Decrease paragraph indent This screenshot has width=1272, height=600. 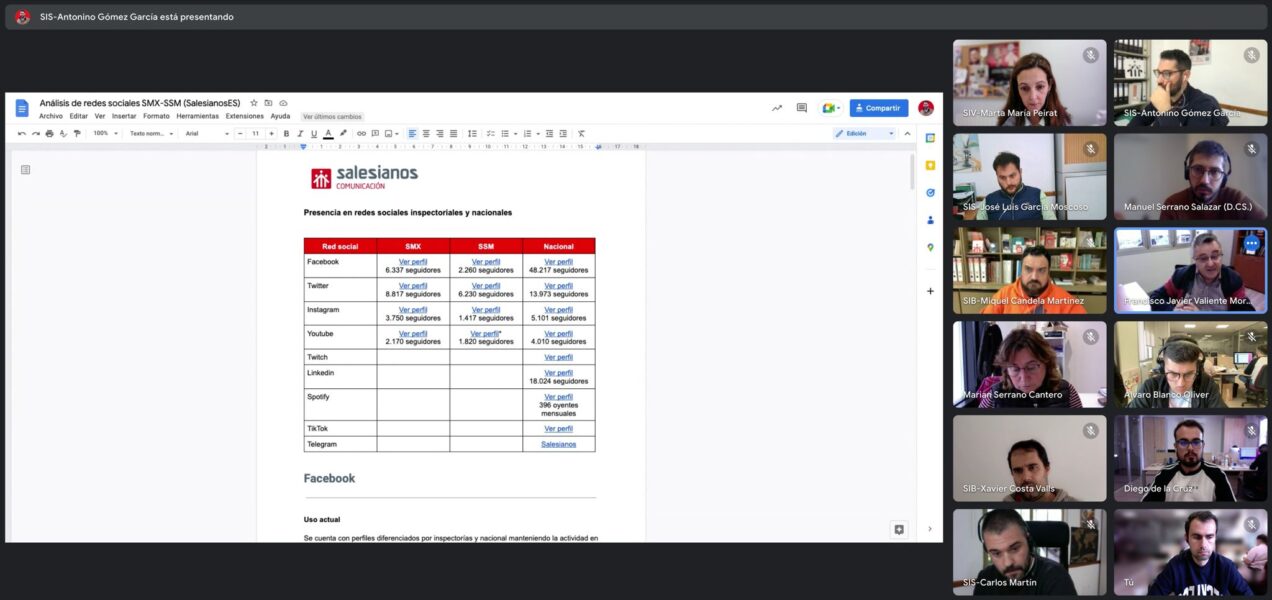pyautogui.click(x=549, y=133)
